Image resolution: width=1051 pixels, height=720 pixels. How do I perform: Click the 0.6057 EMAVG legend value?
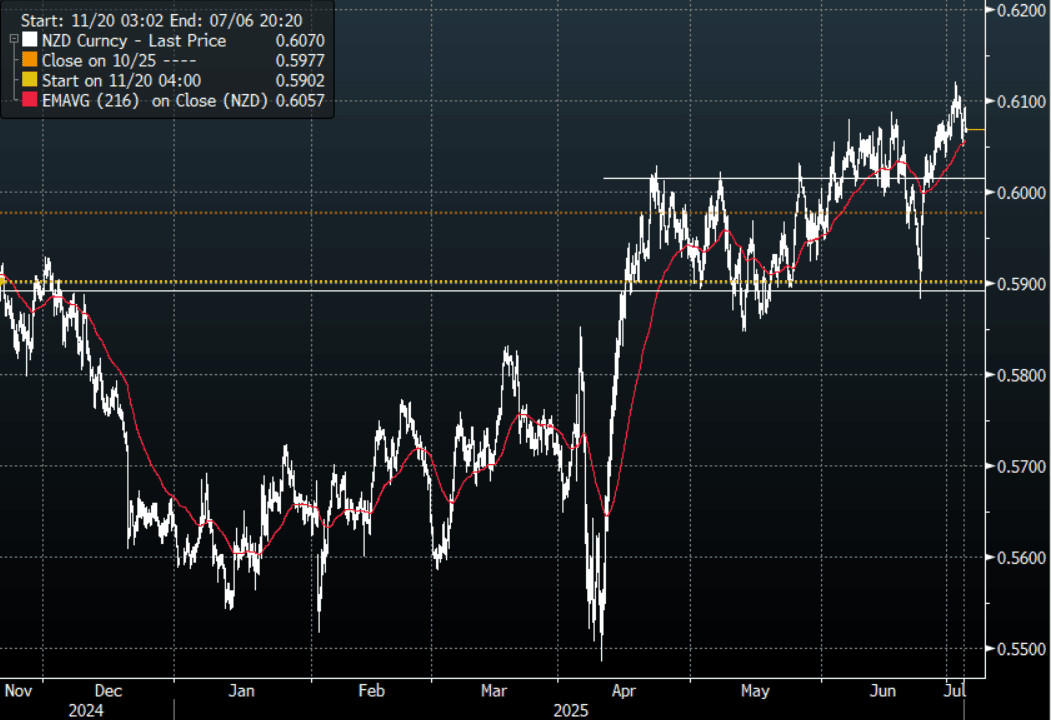click(x=299, y=101)
